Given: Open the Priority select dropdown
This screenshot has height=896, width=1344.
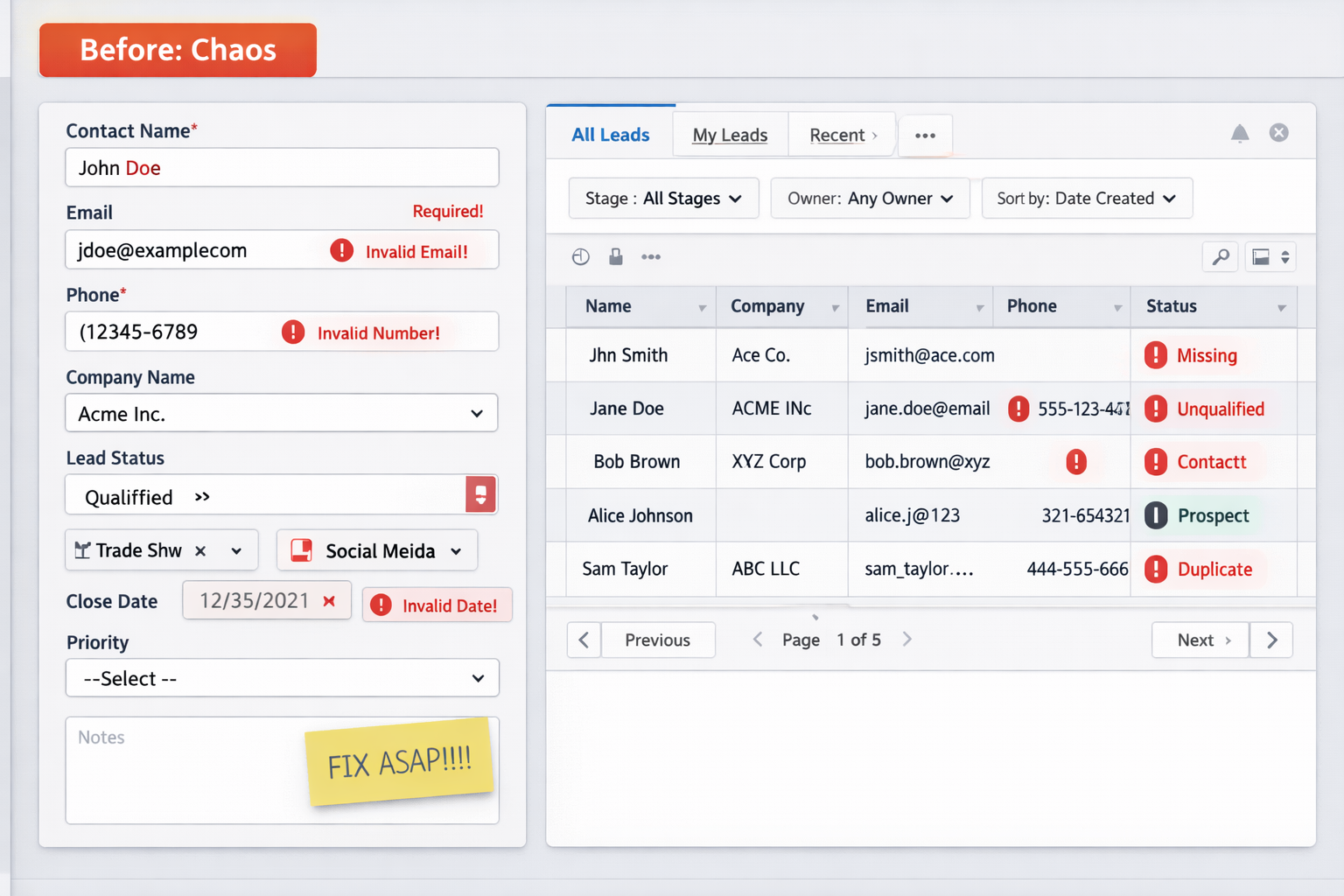Looking at the screenshot, I should pyautogui.click(x=282, y=678).
